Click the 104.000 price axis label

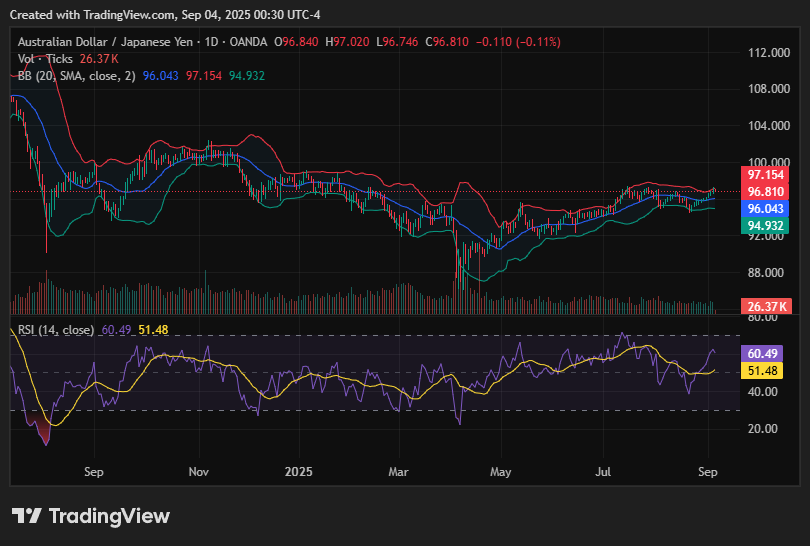pyautogui.click(x=769, y=126)
